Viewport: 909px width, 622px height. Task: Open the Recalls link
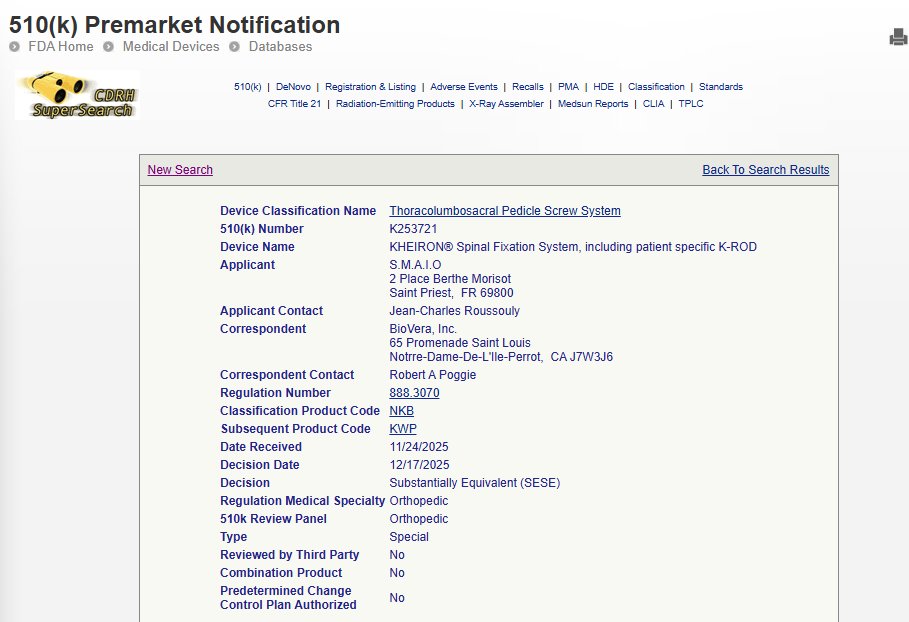[x=528, y=87]
